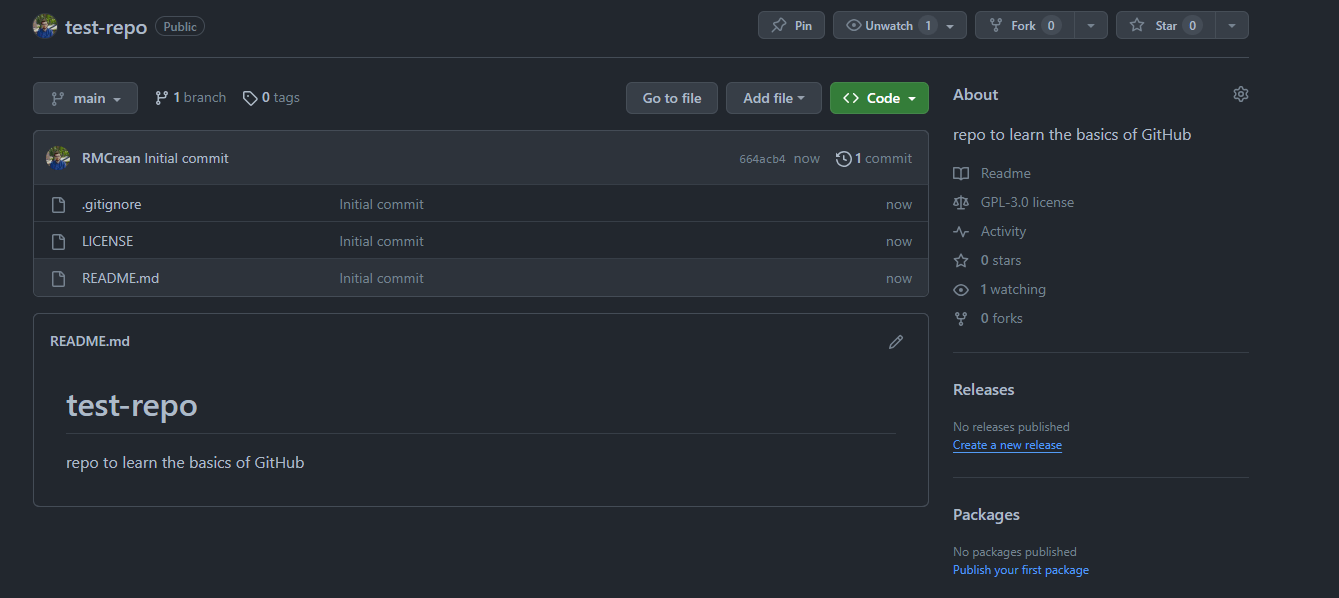Star the repository with the Star button
The width and height of the screenshot is (1339, 598).
coord(1166,25)
